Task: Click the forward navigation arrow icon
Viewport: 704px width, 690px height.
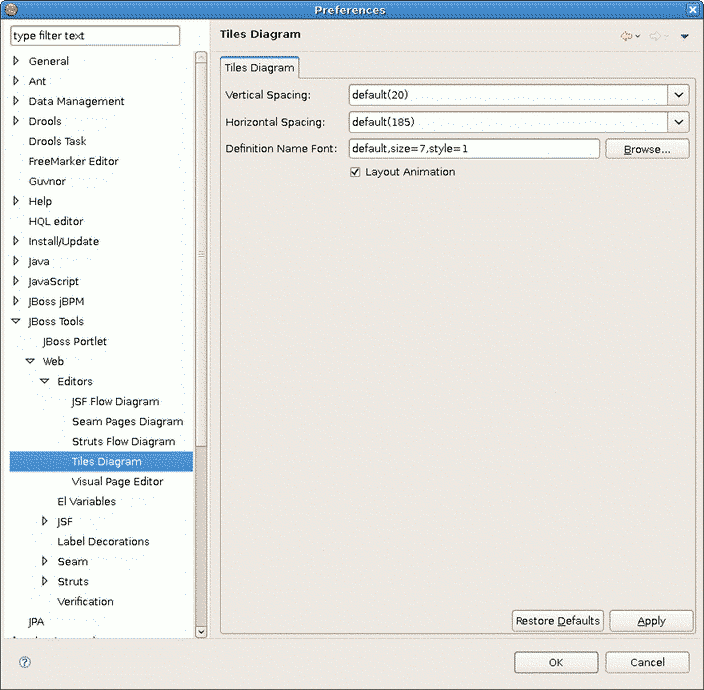Action: point(655,36)
